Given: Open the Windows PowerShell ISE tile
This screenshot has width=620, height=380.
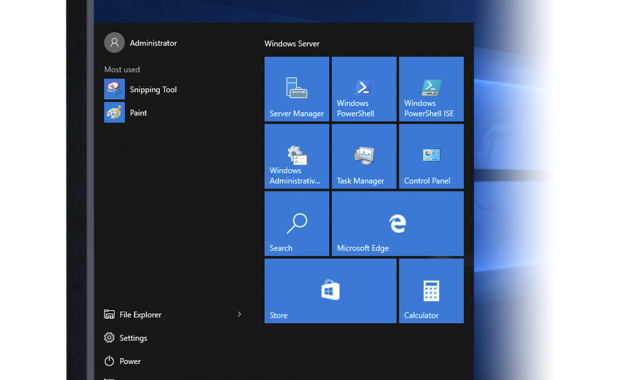Looking at the screenshot, I should (431, 89).
